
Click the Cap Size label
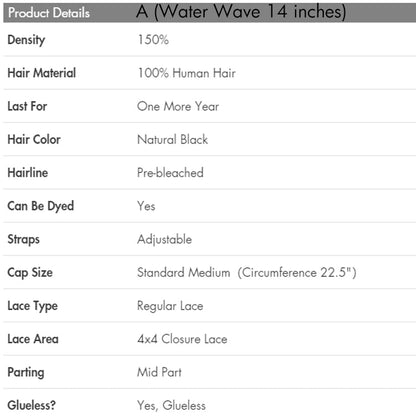(30, 273)
